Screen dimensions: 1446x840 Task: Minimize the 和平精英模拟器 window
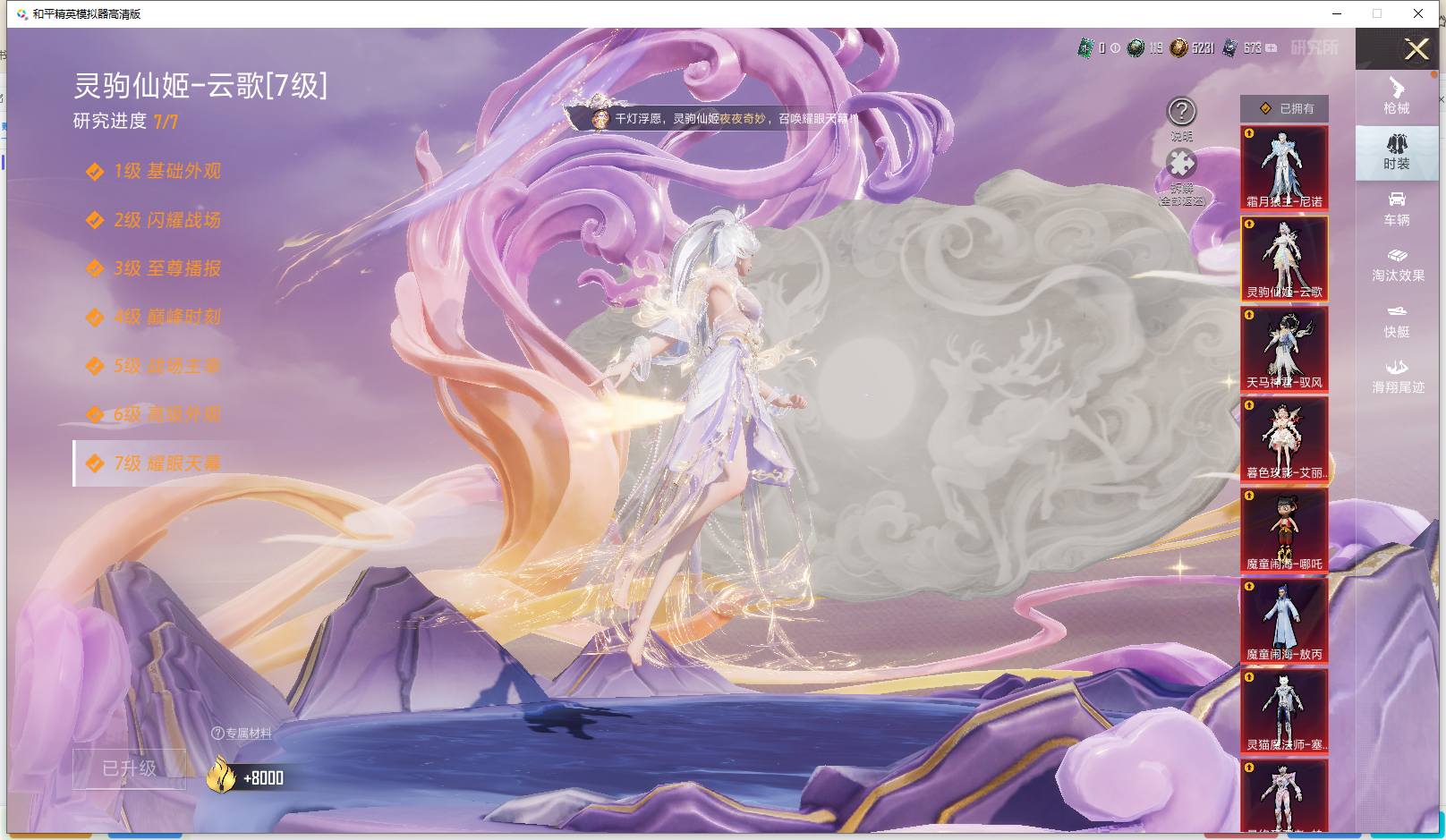pyautogui.click(x=1338, y=13)
